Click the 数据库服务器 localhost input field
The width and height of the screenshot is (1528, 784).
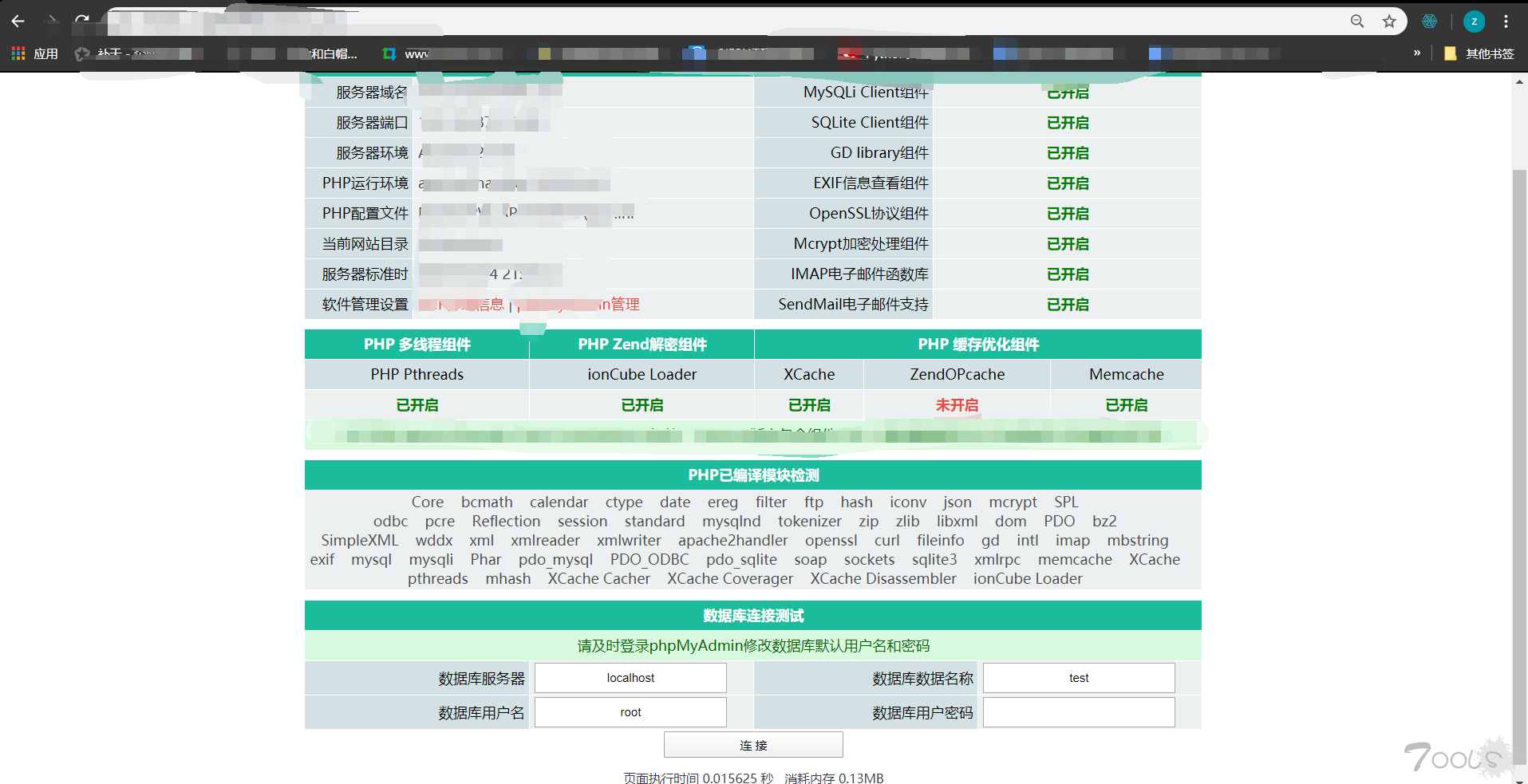[x=630, y=678]
